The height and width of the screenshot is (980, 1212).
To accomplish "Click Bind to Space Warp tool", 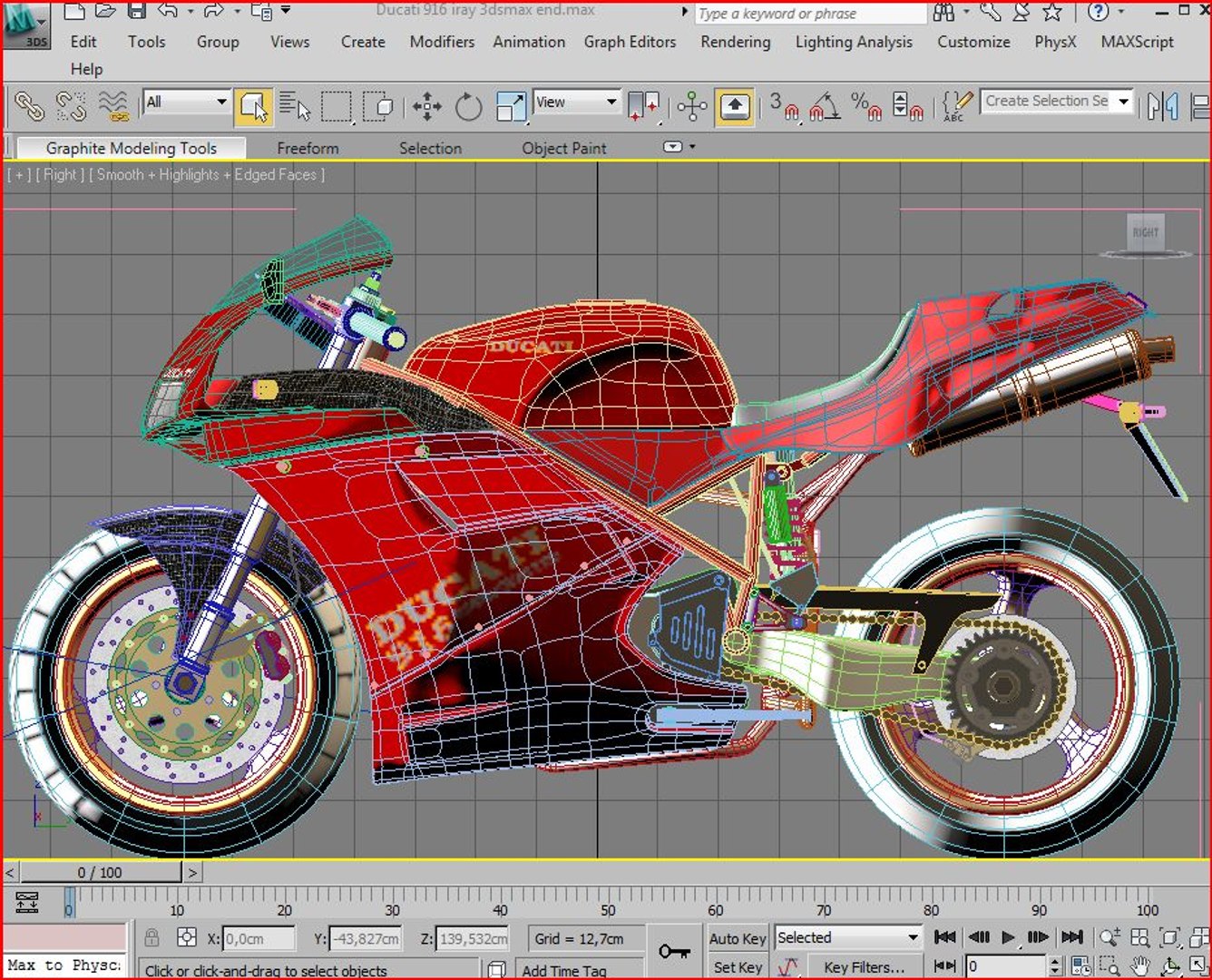I will click(x=113, y=107).
